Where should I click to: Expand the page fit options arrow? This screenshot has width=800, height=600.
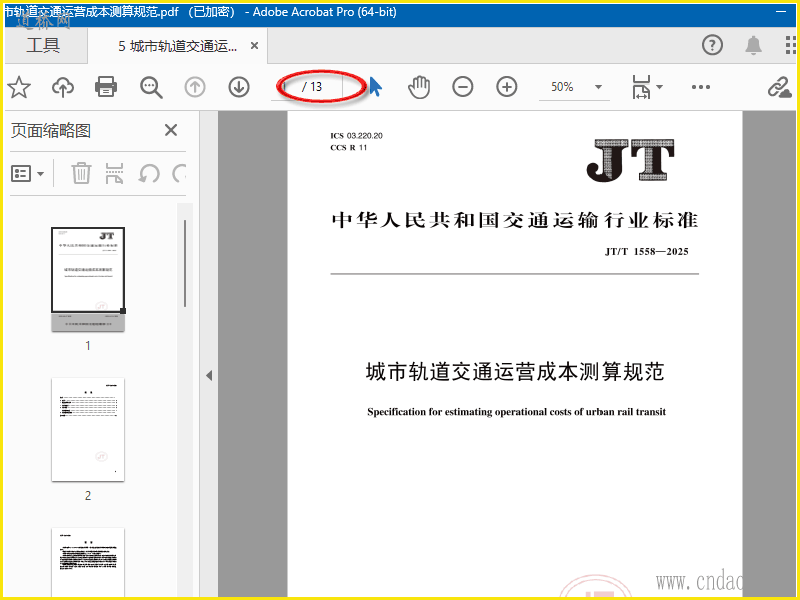pyautogui.click(x=659, y=87)
